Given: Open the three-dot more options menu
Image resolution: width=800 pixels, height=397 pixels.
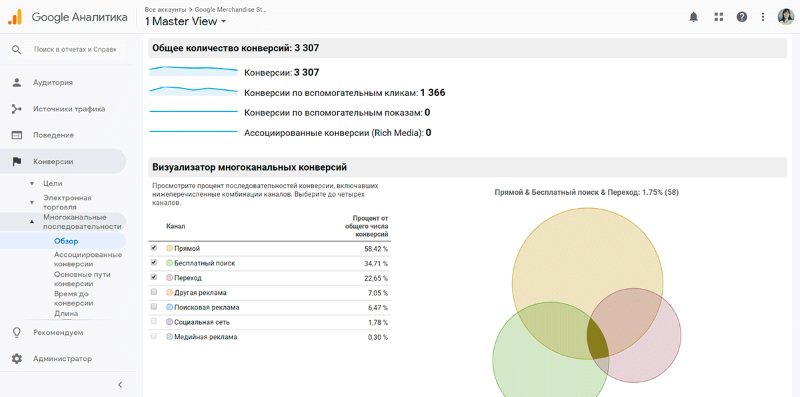Looking at the screenshot, I should (x=763, y=17).
